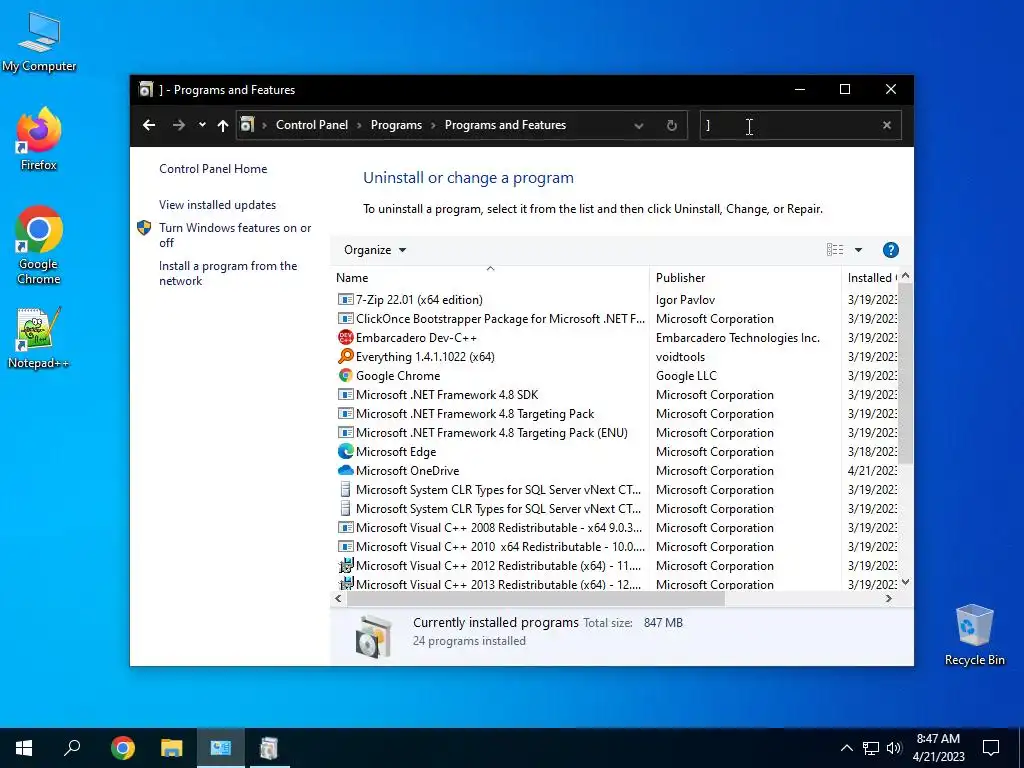This screenshot has width=1024, height=768.
Task: Click horizontal scrollbar left arrow
Action: click(338, 598)
